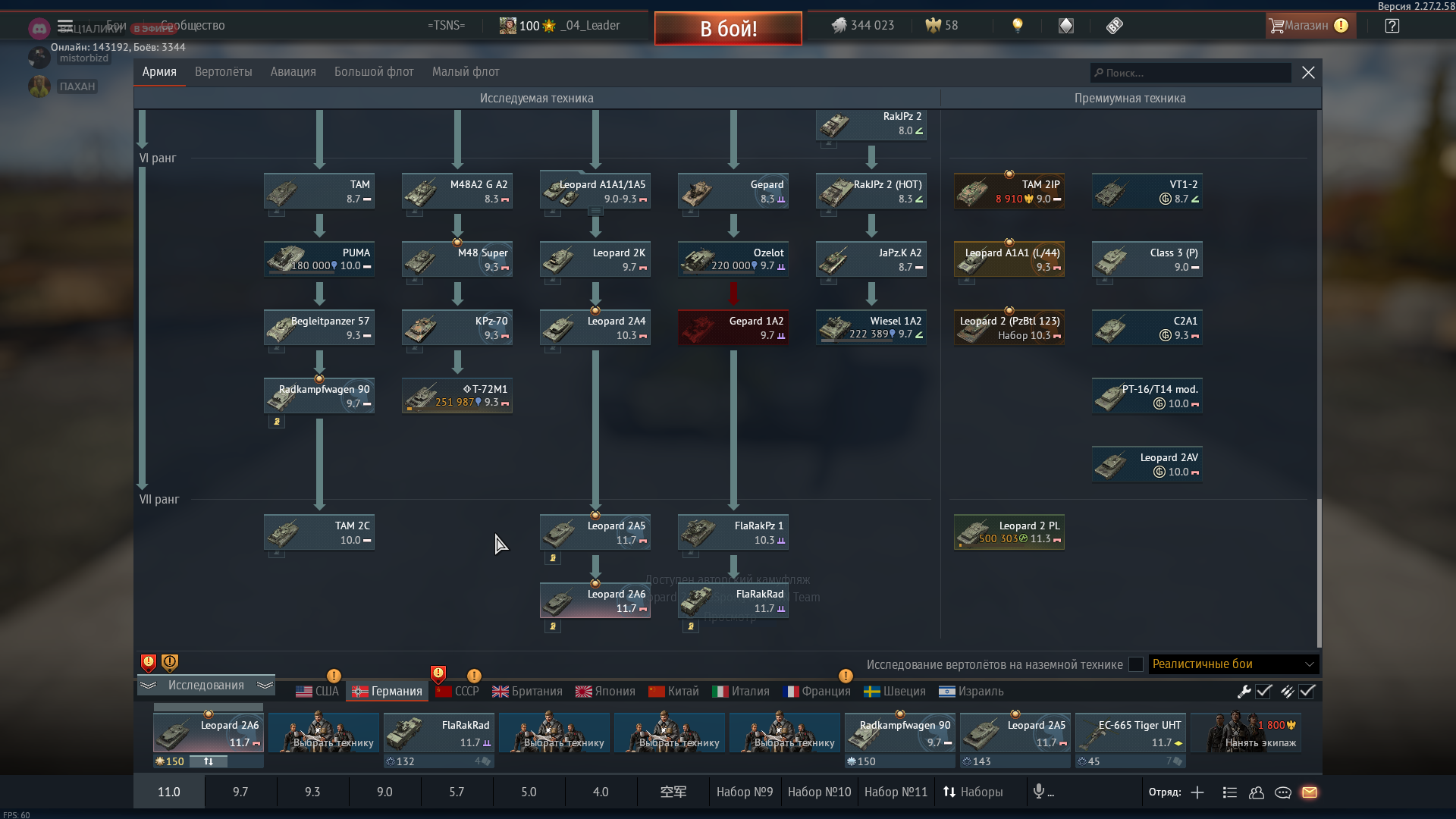Click the Discord overlay icon

point(39,29)
